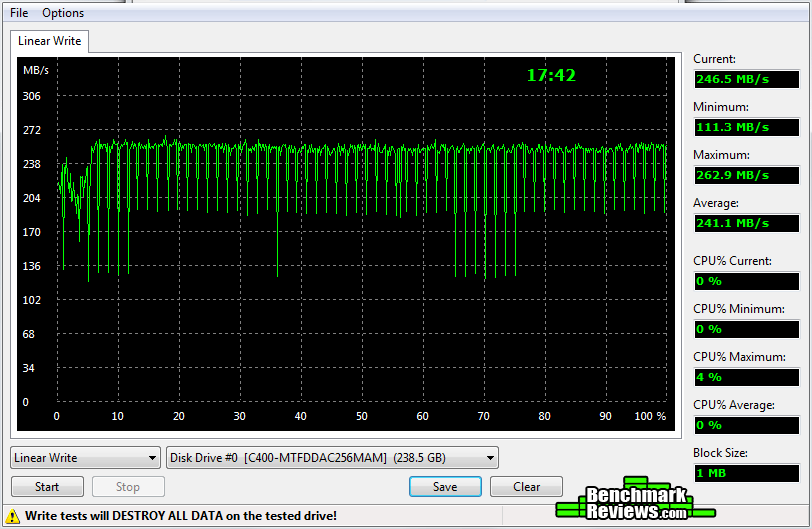Expand the Linear Write test type dropdown
812x529 pixels.
(85, 458)
